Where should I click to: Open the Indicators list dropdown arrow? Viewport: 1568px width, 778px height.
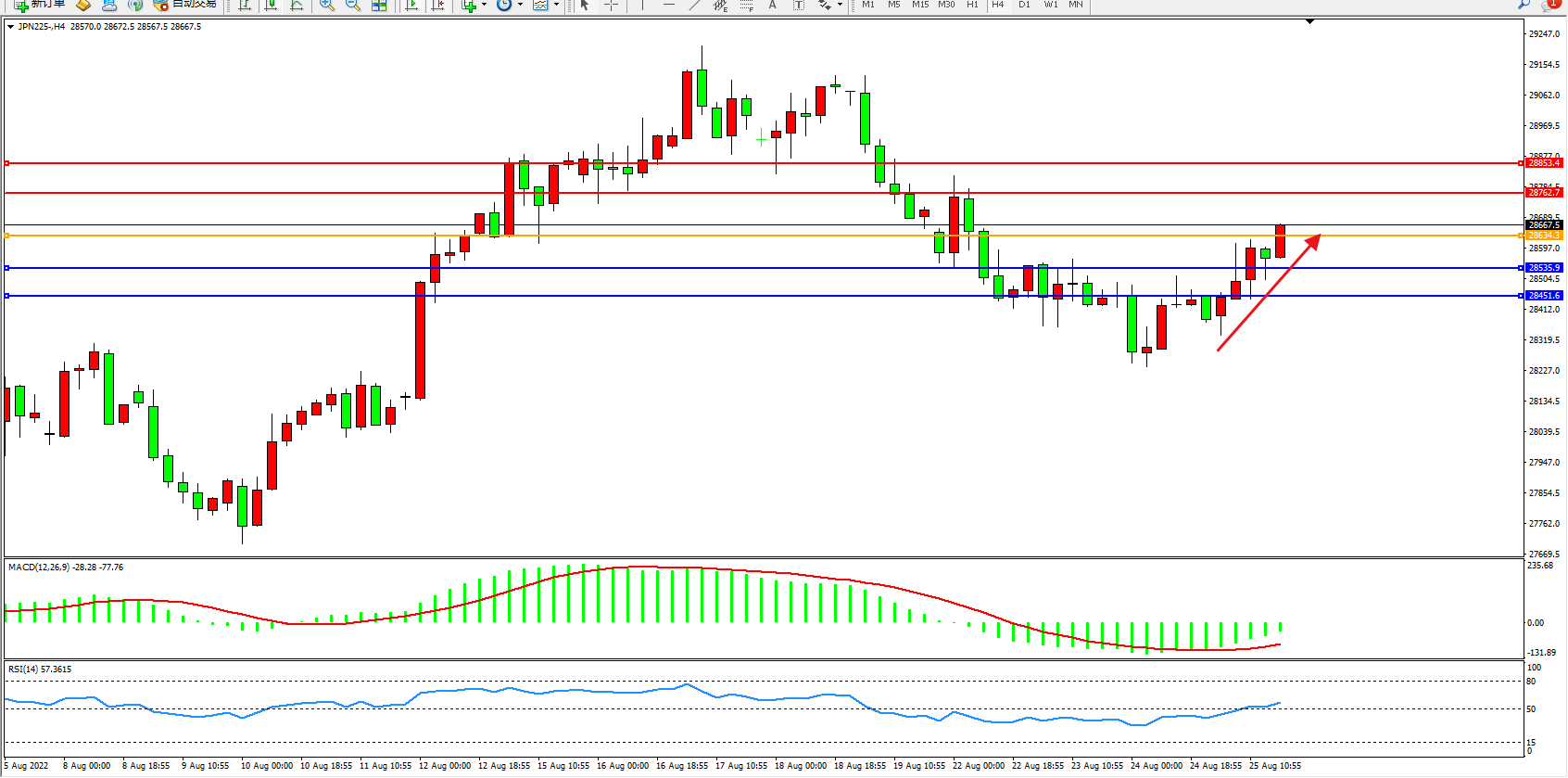click(484, 5)
